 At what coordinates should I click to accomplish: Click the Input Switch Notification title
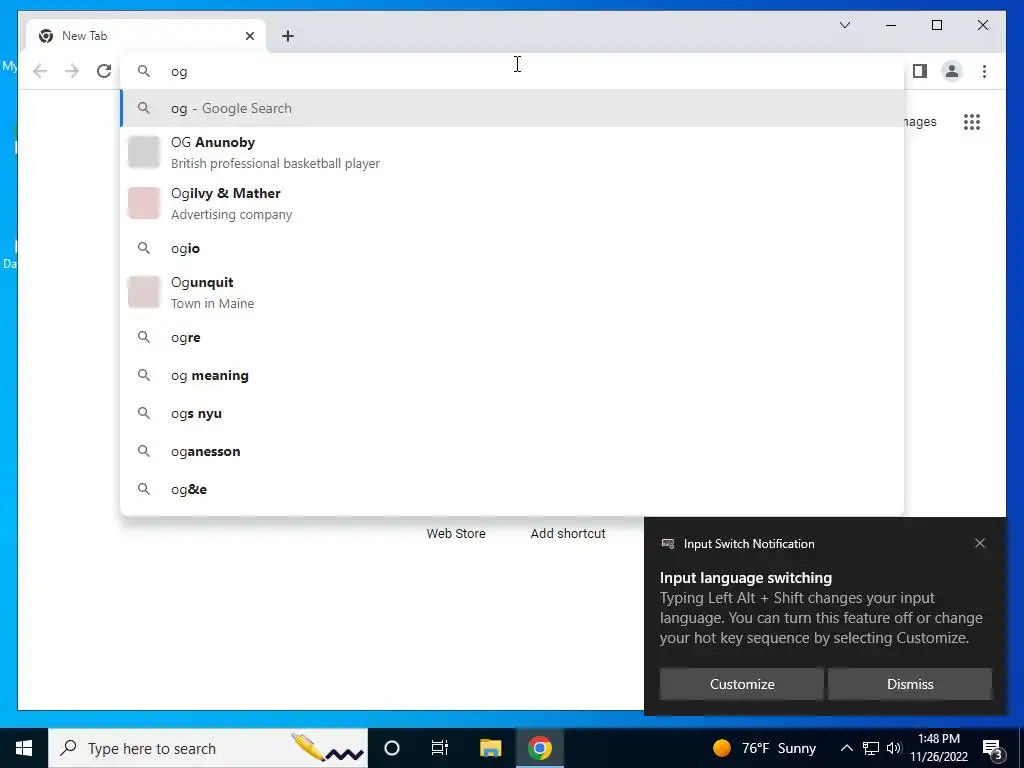(749, 544)
